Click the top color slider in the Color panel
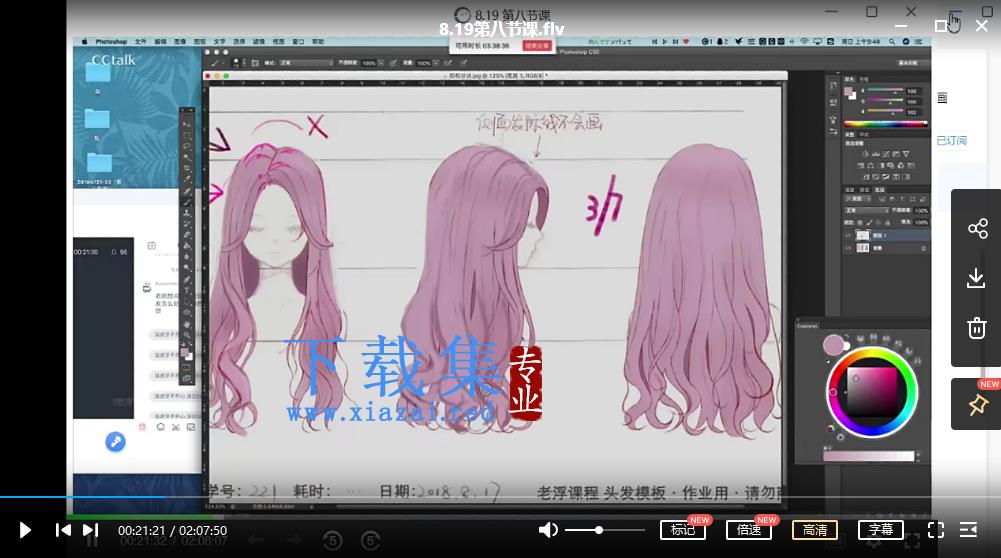Image resolution: width=1001 pixels, height=558 pixels. [885, 91]
